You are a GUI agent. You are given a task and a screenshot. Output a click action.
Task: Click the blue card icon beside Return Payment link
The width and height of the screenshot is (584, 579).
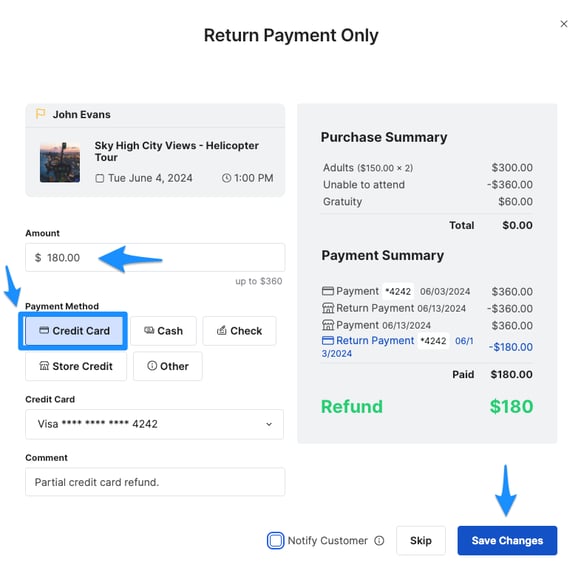[x=327, y=340]
